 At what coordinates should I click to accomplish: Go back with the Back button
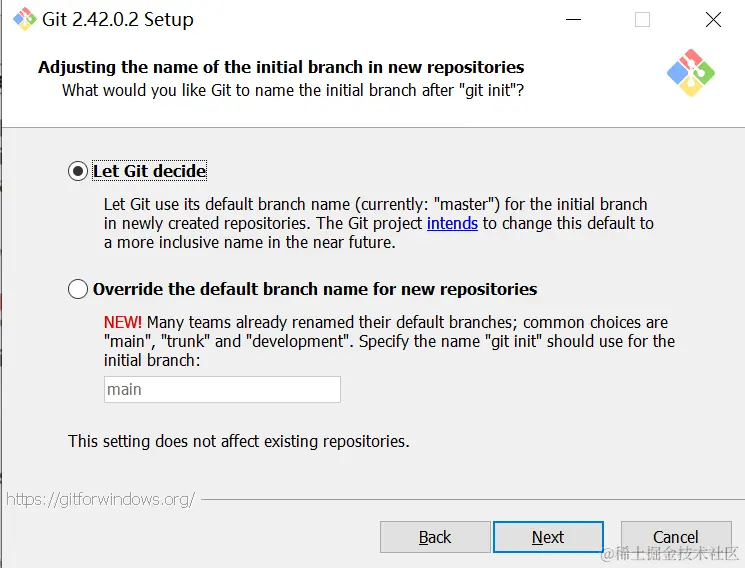(x=435, y=537)
